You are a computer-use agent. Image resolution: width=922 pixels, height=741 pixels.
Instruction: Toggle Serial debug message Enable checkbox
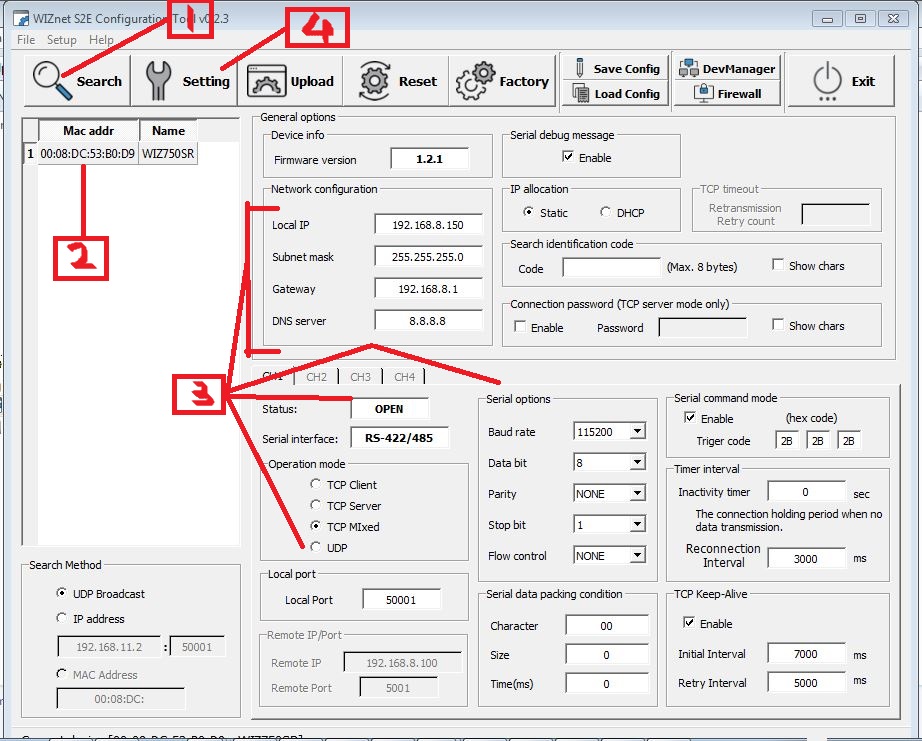coord(568,156)
